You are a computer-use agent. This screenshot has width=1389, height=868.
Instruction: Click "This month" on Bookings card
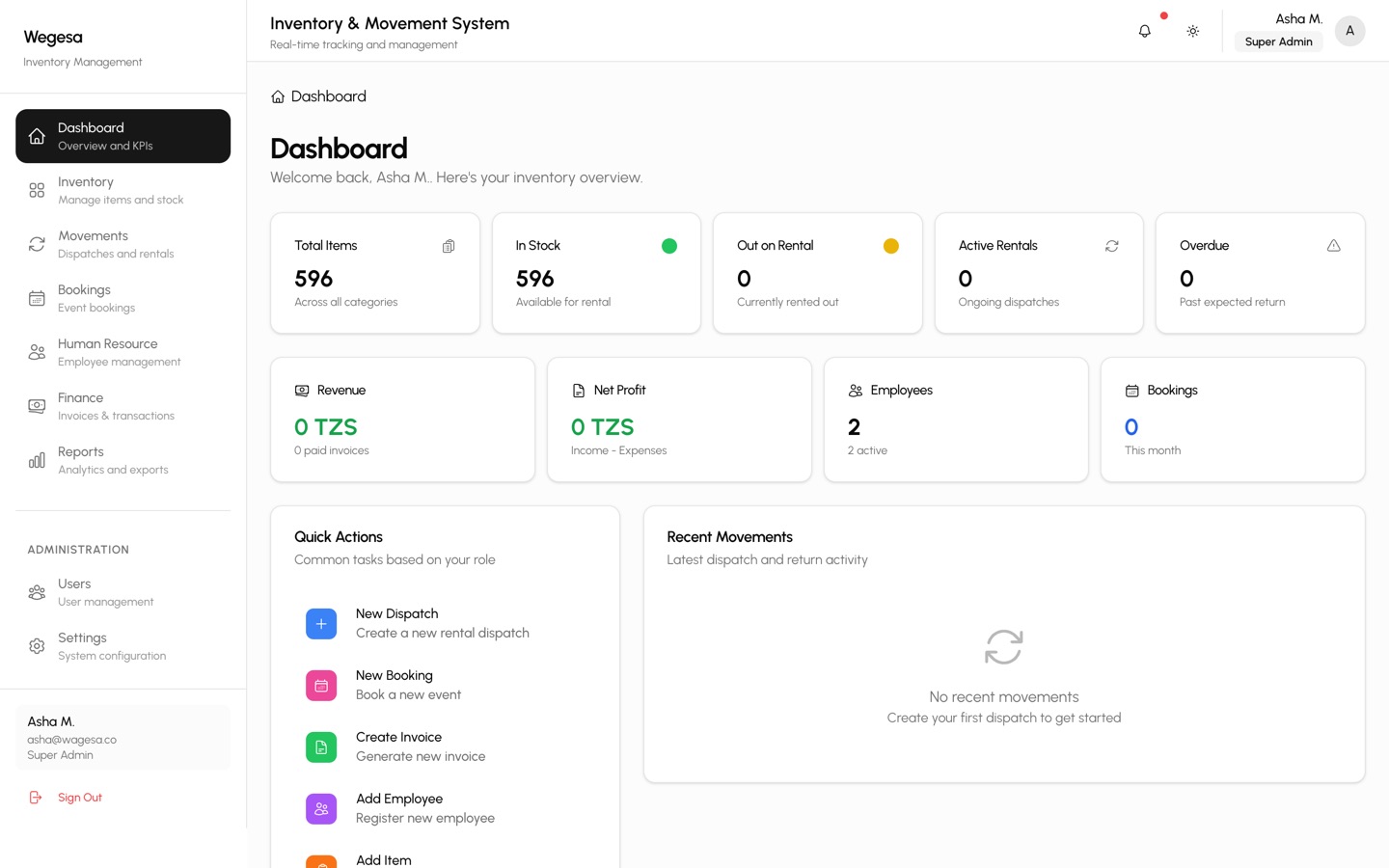[x=1153, y=450]
